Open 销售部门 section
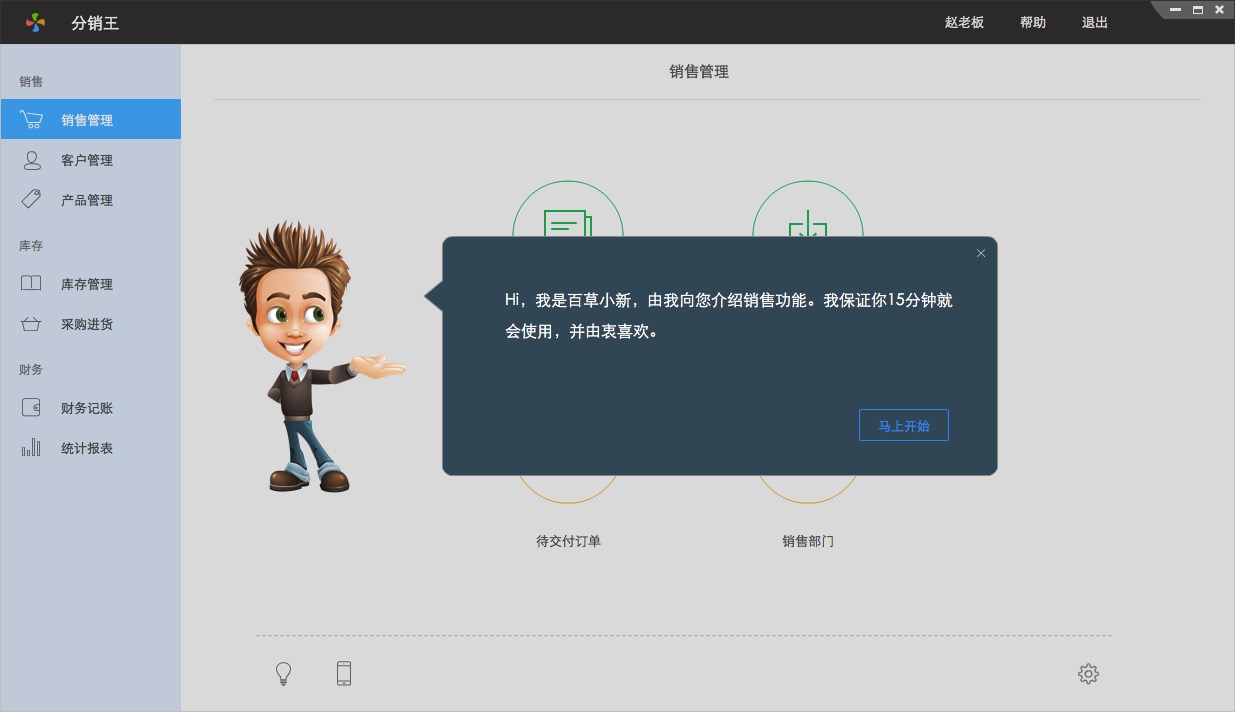 click(808, 541)
